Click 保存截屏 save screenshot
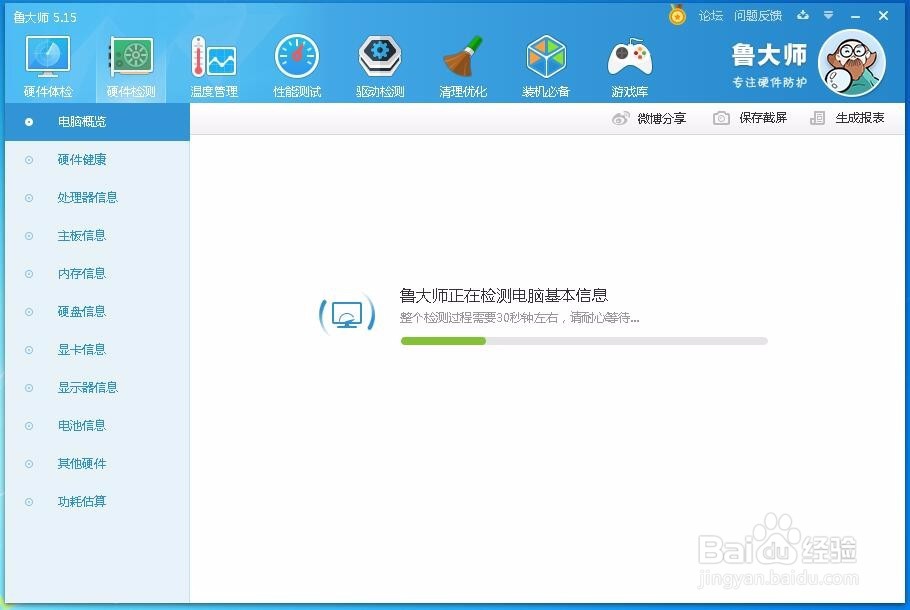Screen dimensions: 910x610 (763, 118)
